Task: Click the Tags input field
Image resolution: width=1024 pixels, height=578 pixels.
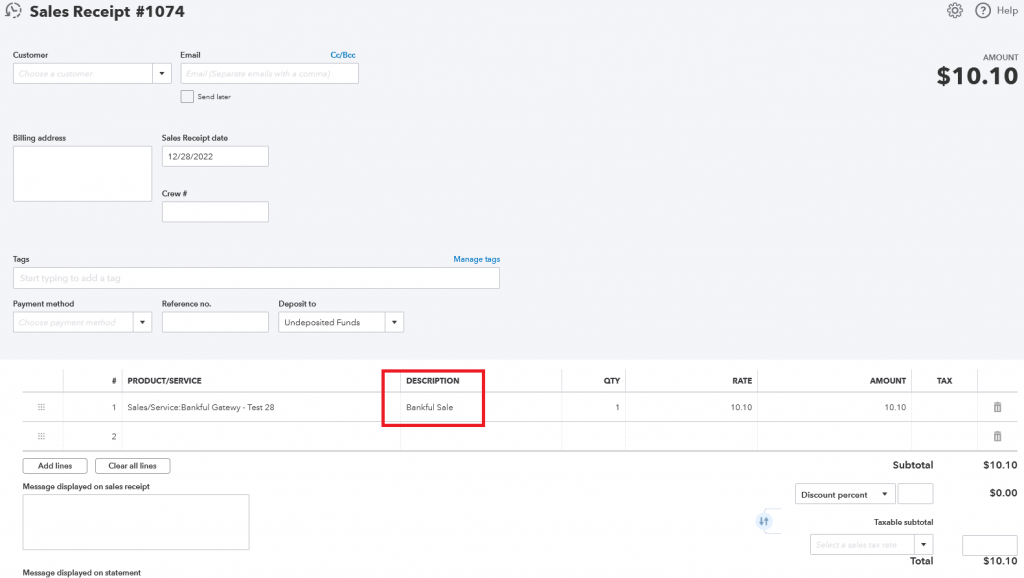Action: (256, 278)
